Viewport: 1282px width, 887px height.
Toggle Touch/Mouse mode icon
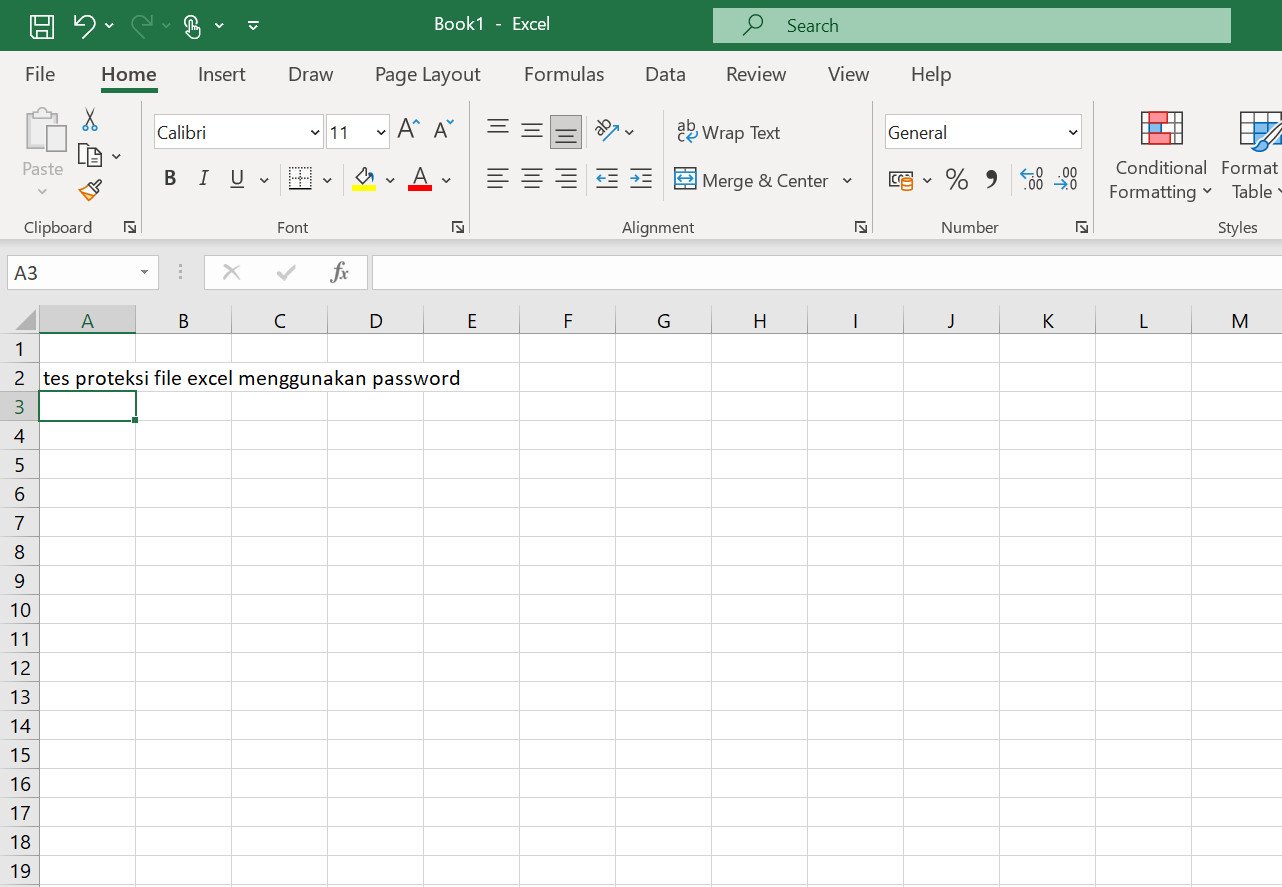click(193, 26)
